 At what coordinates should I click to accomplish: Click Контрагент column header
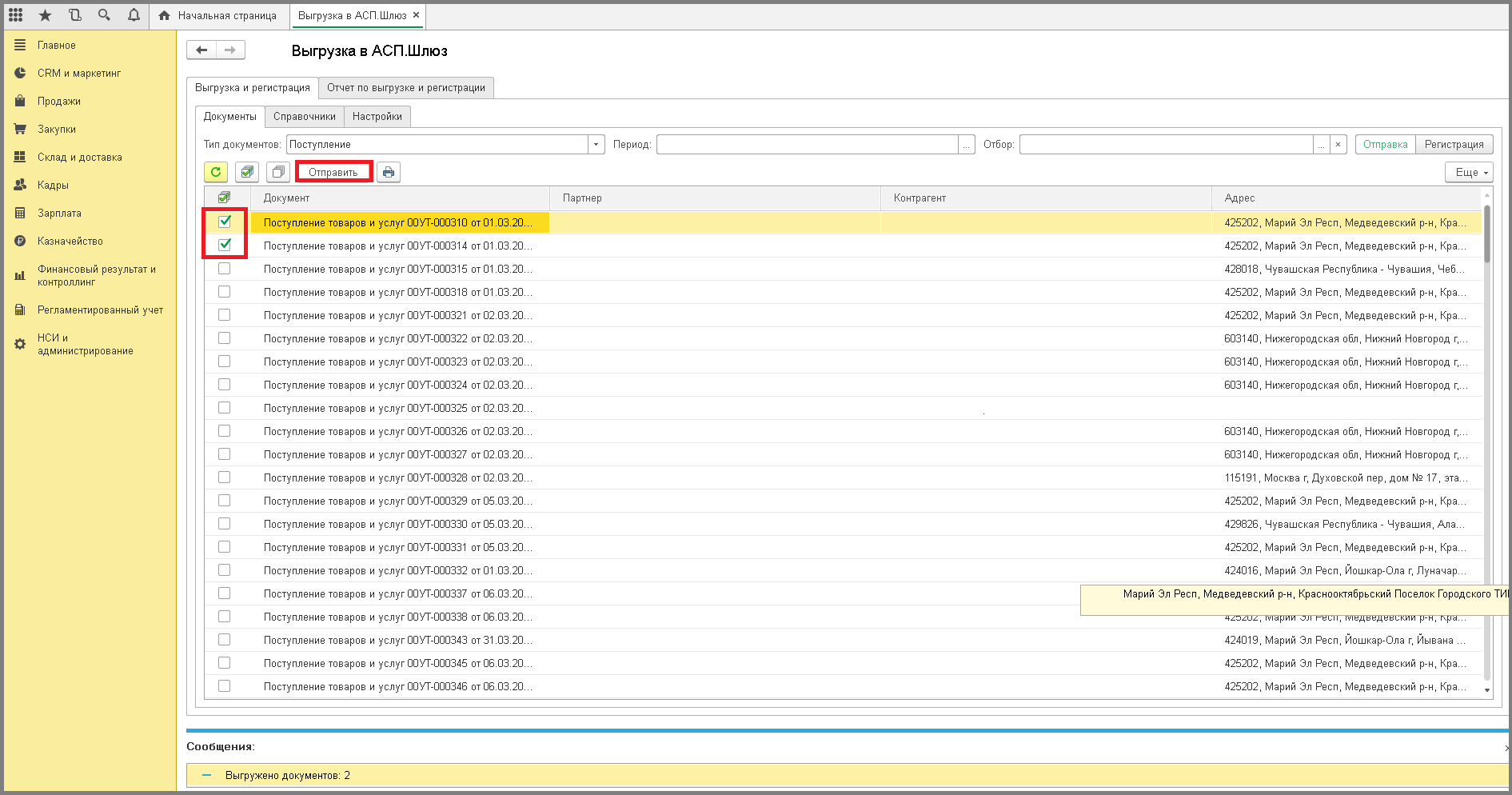1047,198
